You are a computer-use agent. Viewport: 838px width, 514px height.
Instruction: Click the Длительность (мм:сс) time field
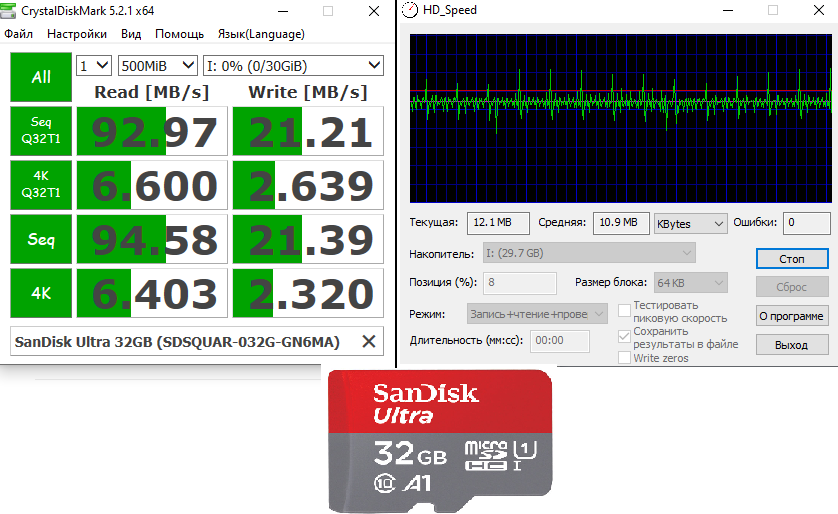click(x=561, y=341)
